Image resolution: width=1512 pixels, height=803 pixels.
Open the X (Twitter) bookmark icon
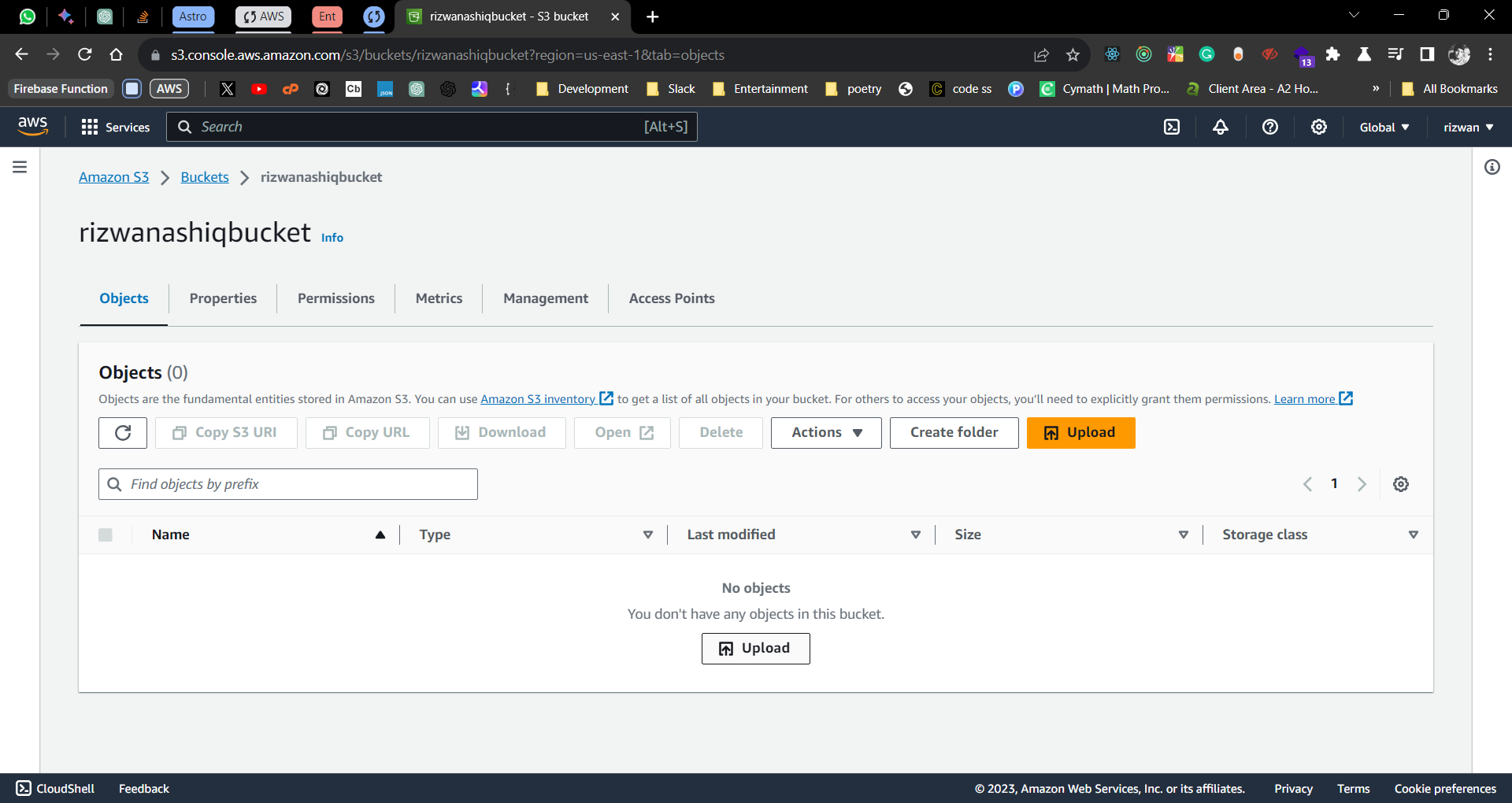(x=228, y=89)
